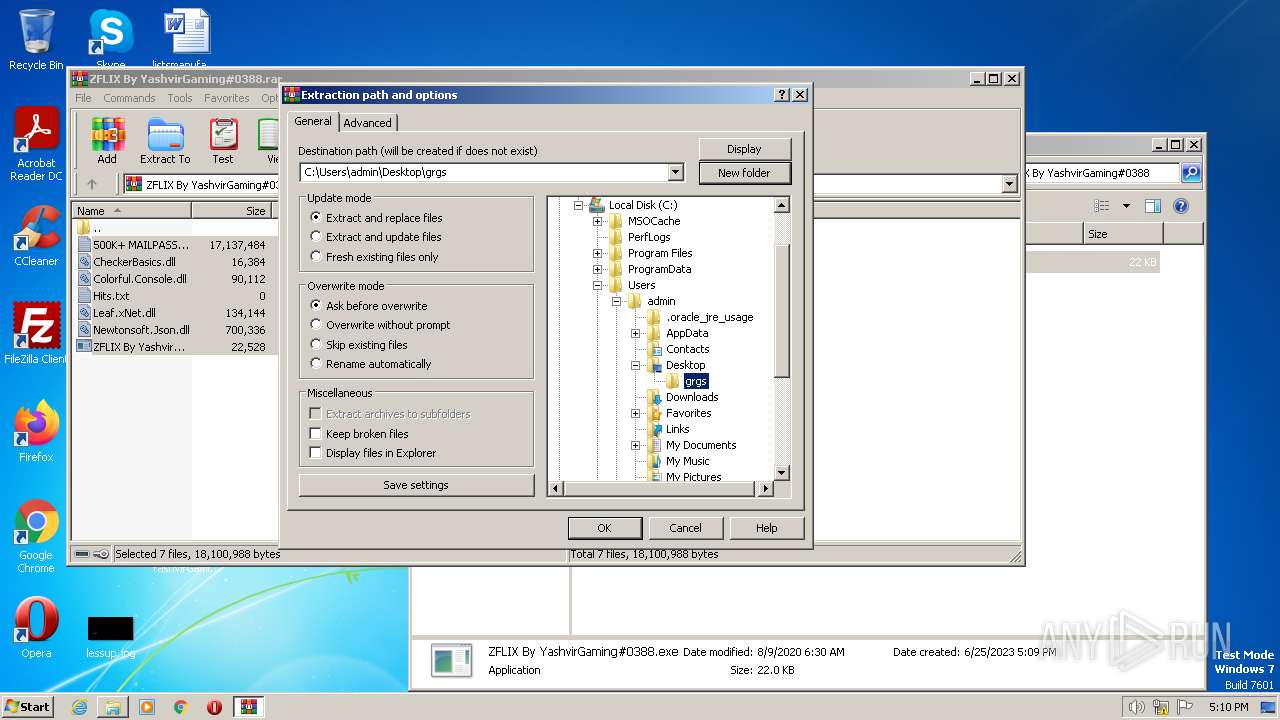Click Explorer search magnifier icon
The width and height of the screenshot is (1280, 720).
(x=1191, y=173)
